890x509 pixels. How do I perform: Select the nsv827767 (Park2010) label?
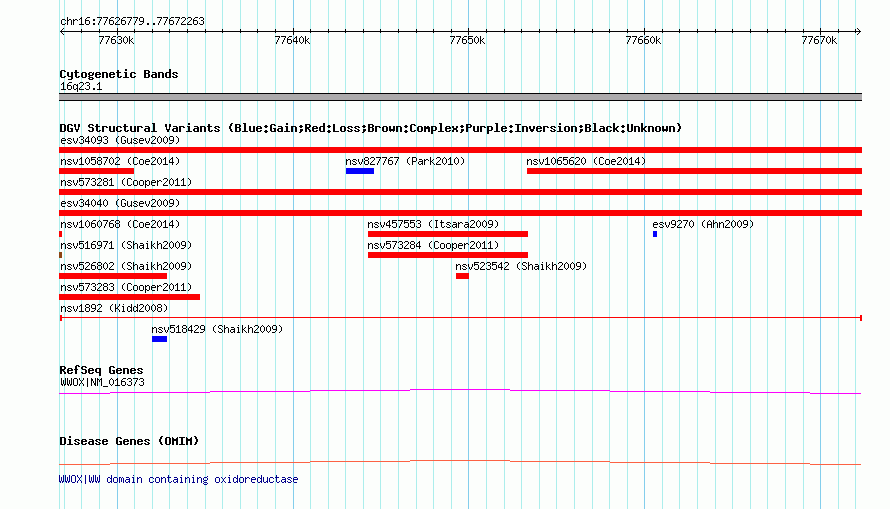point(405,161)
